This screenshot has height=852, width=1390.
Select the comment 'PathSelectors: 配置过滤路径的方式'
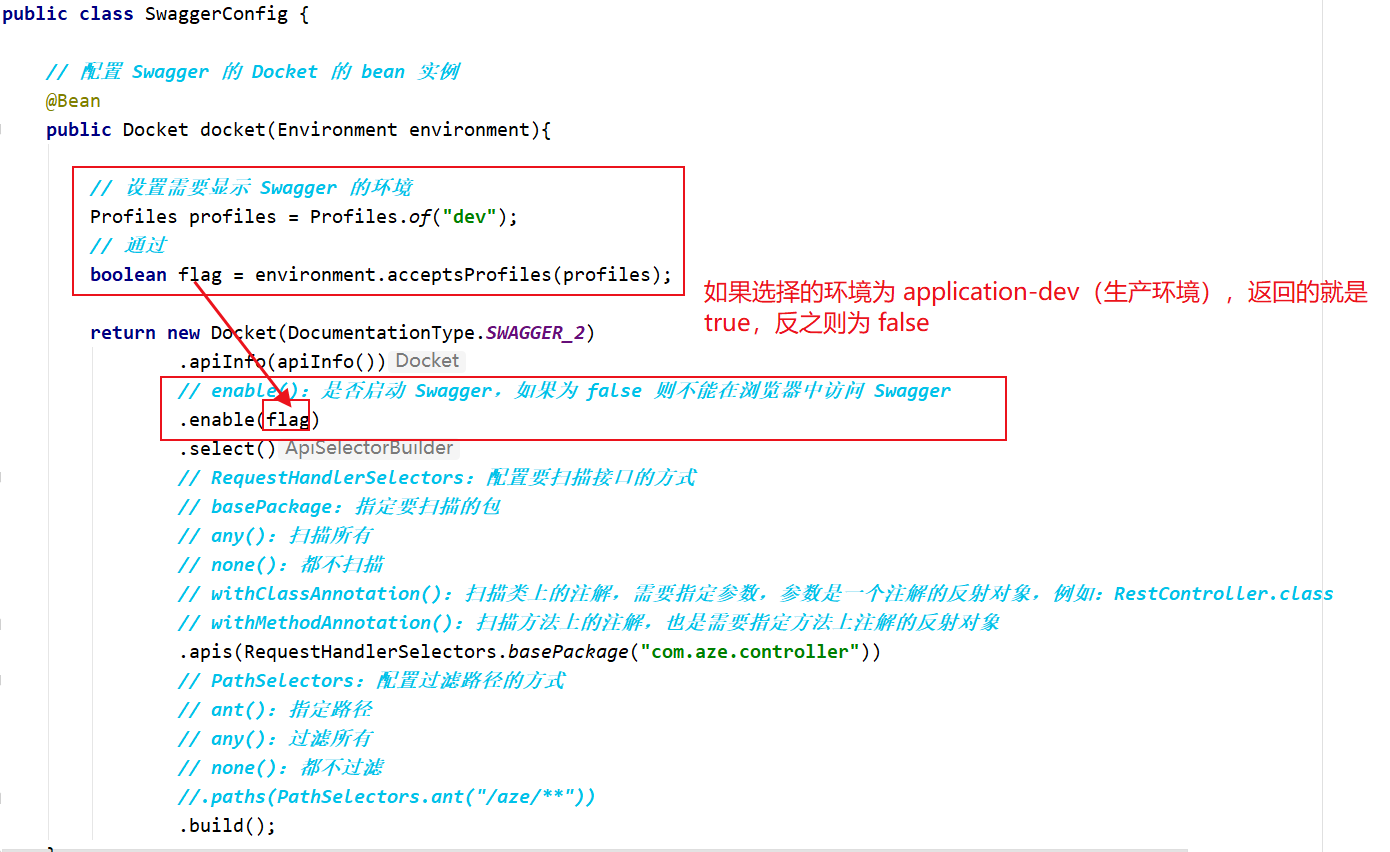click(x=372, y=681)
